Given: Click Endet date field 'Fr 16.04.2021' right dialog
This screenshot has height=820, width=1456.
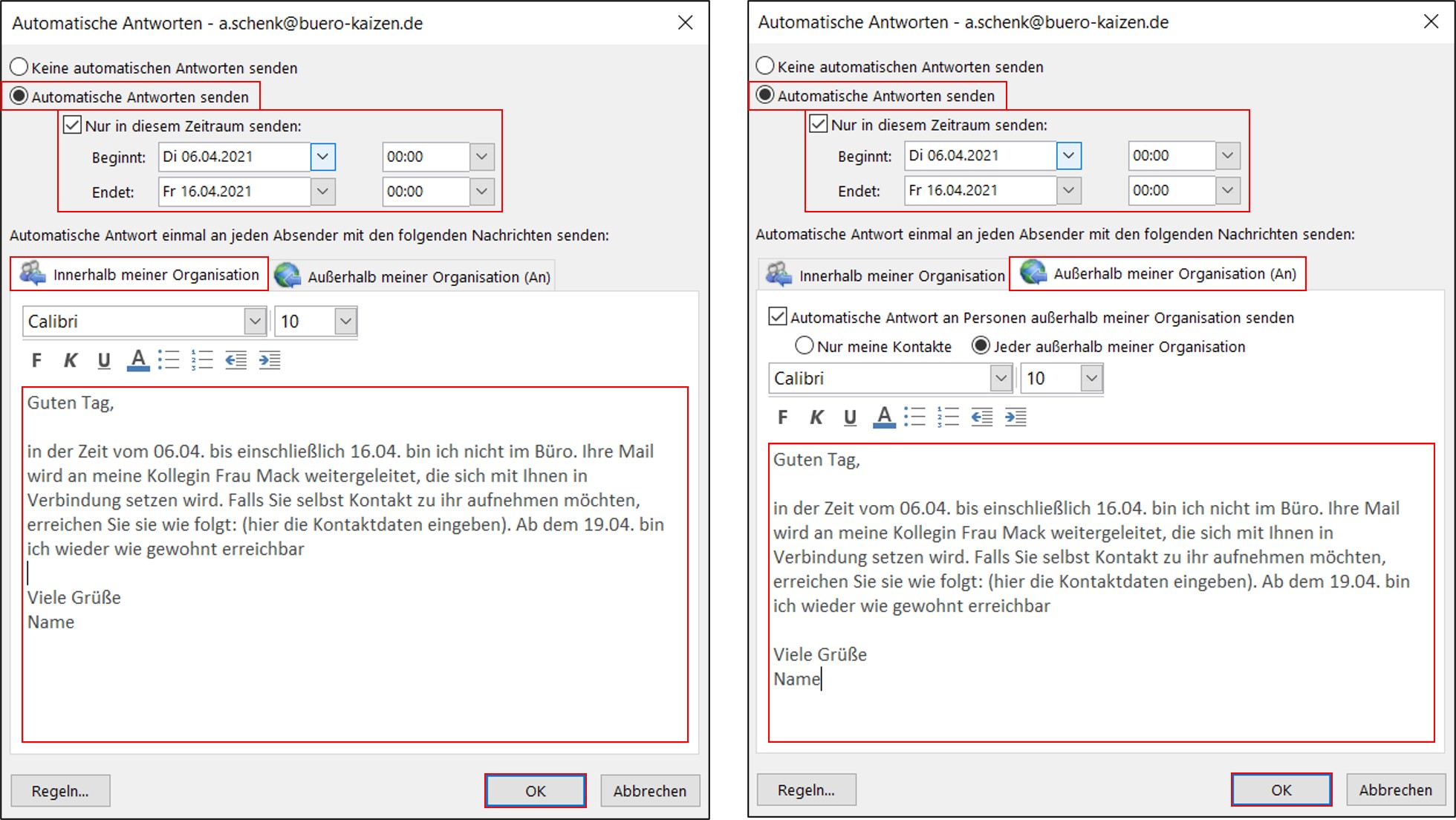Looking at the screenshot, I should [x=981, y=190].
